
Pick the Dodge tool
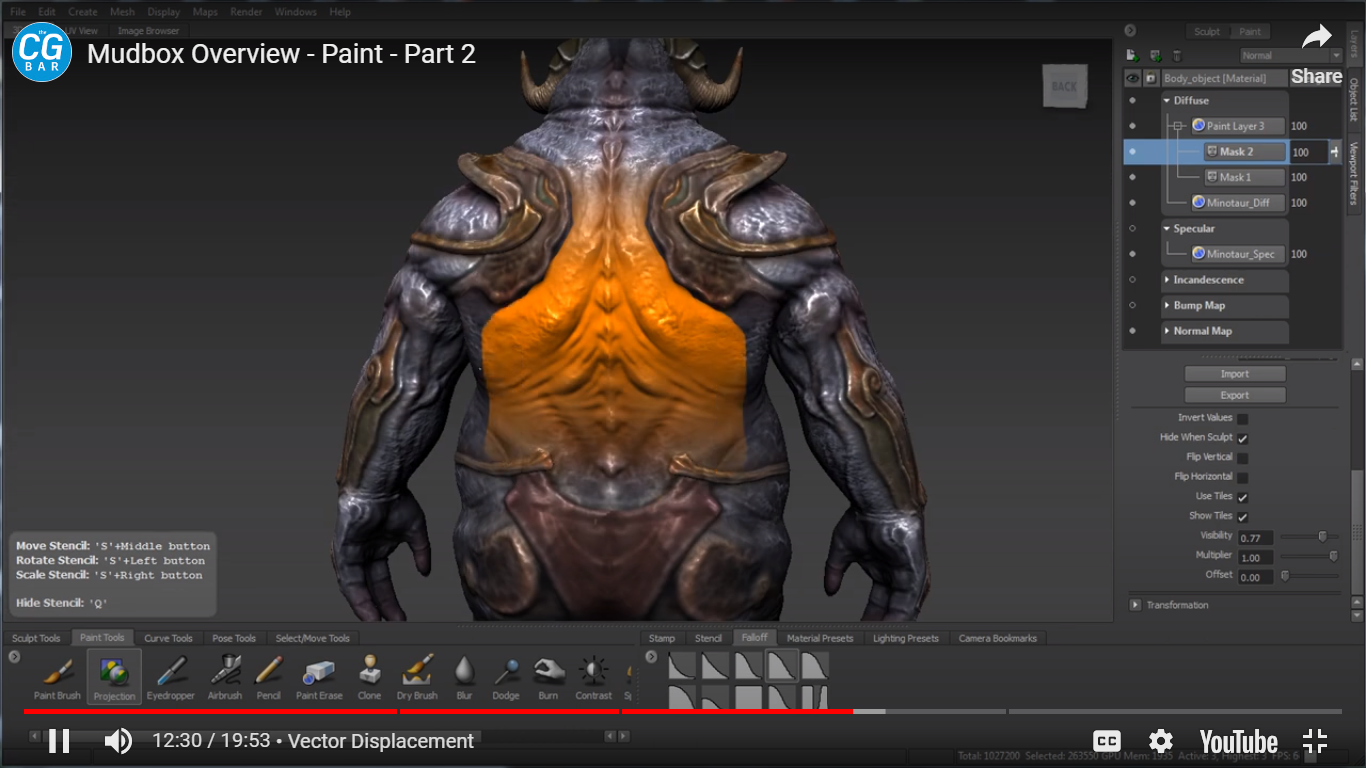point(506,677)
